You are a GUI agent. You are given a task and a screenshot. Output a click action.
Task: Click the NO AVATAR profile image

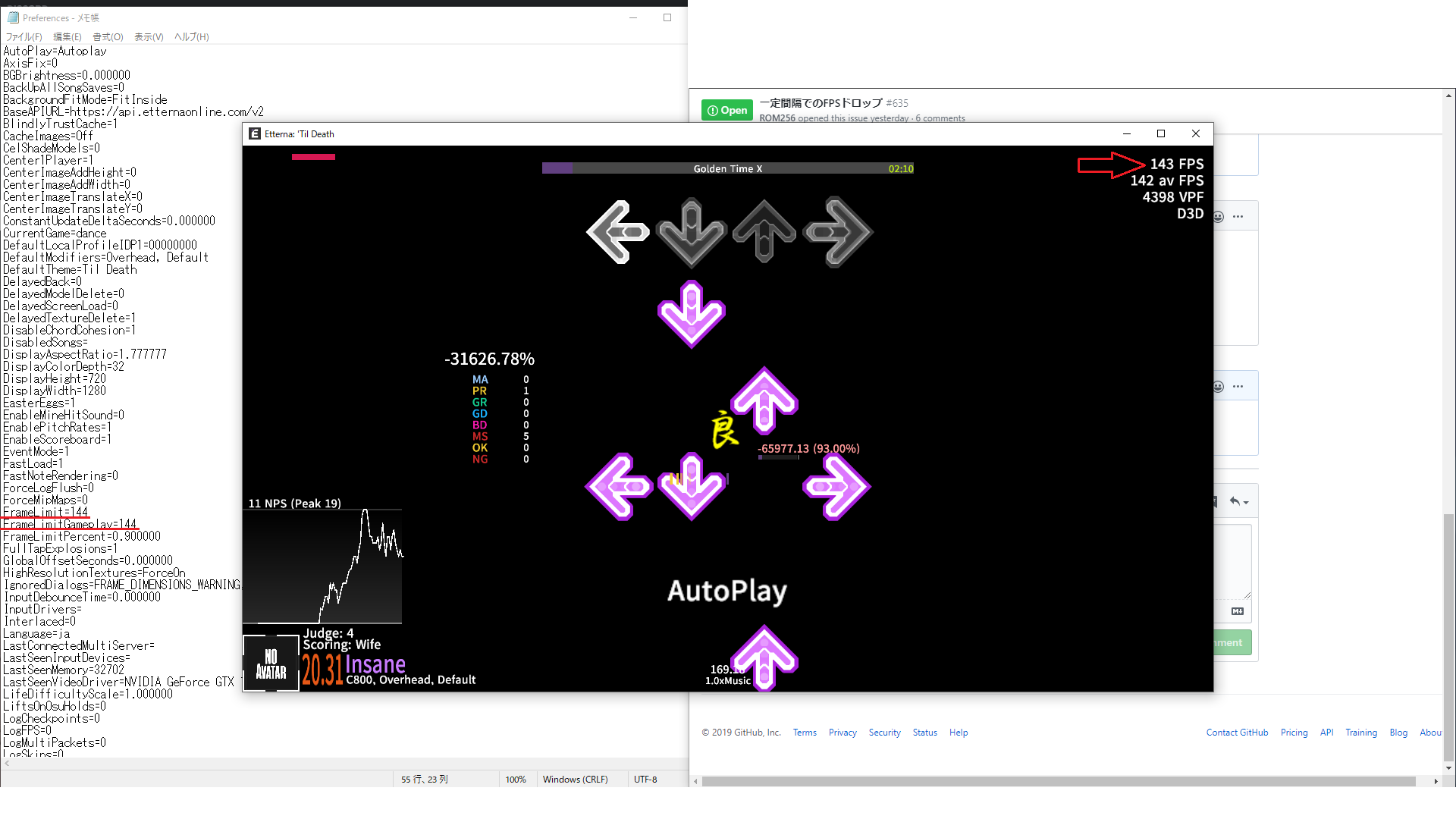(x=271, y=664)
